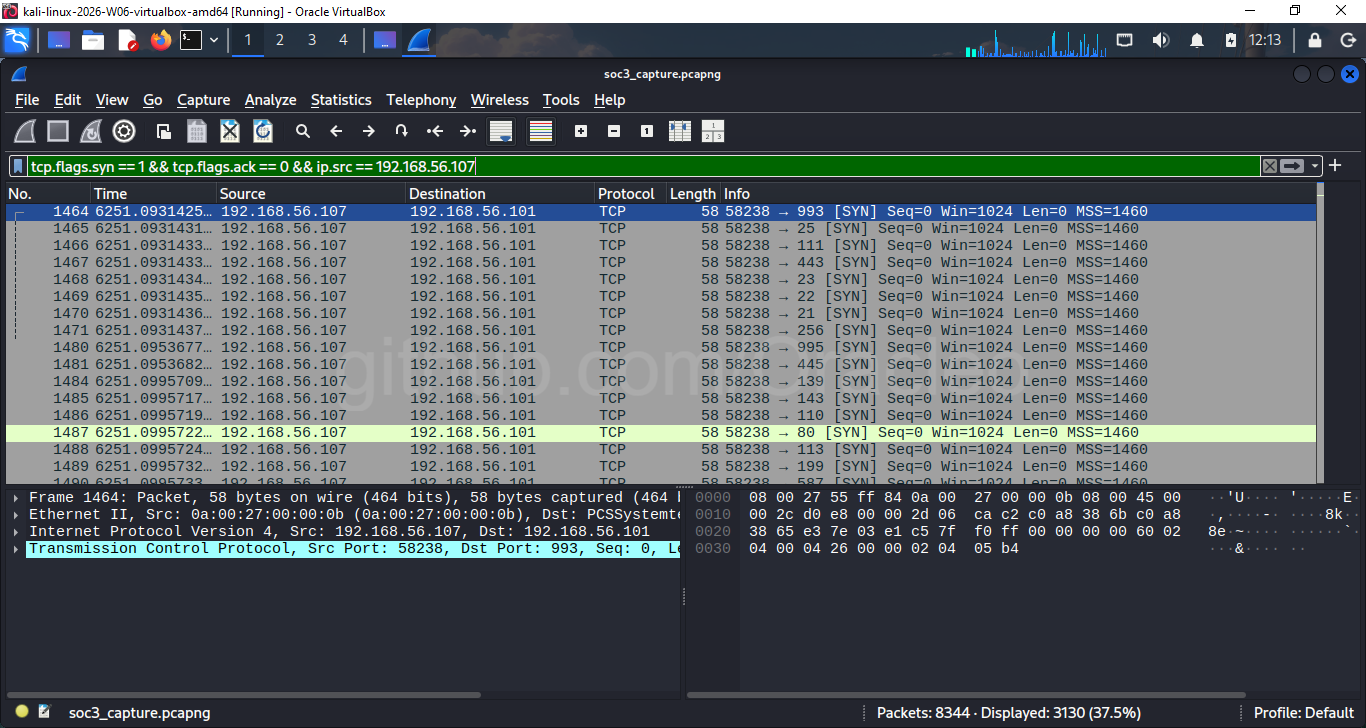Open the display filter dropdown arrow

[x=1315, y=165]
